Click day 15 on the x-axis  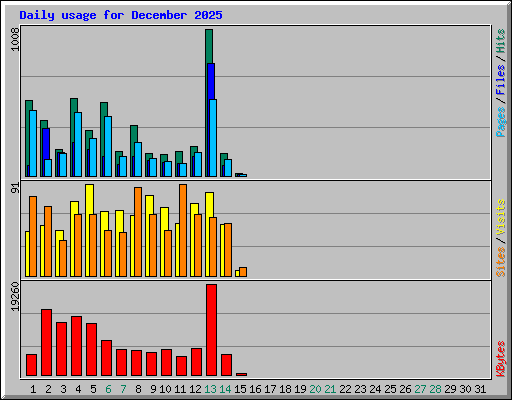click(x=240, y=389)
